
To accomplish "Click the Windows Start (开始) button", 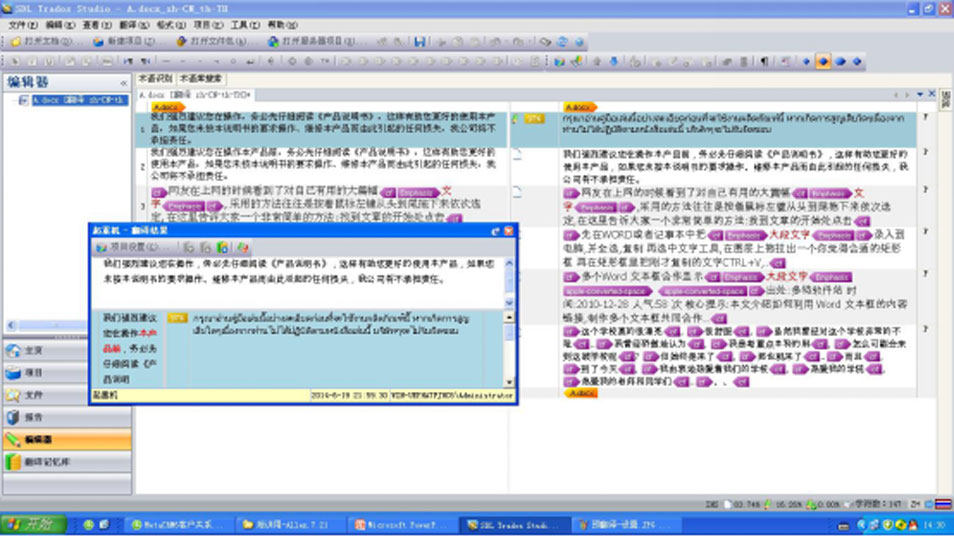I will click(36, 524).
